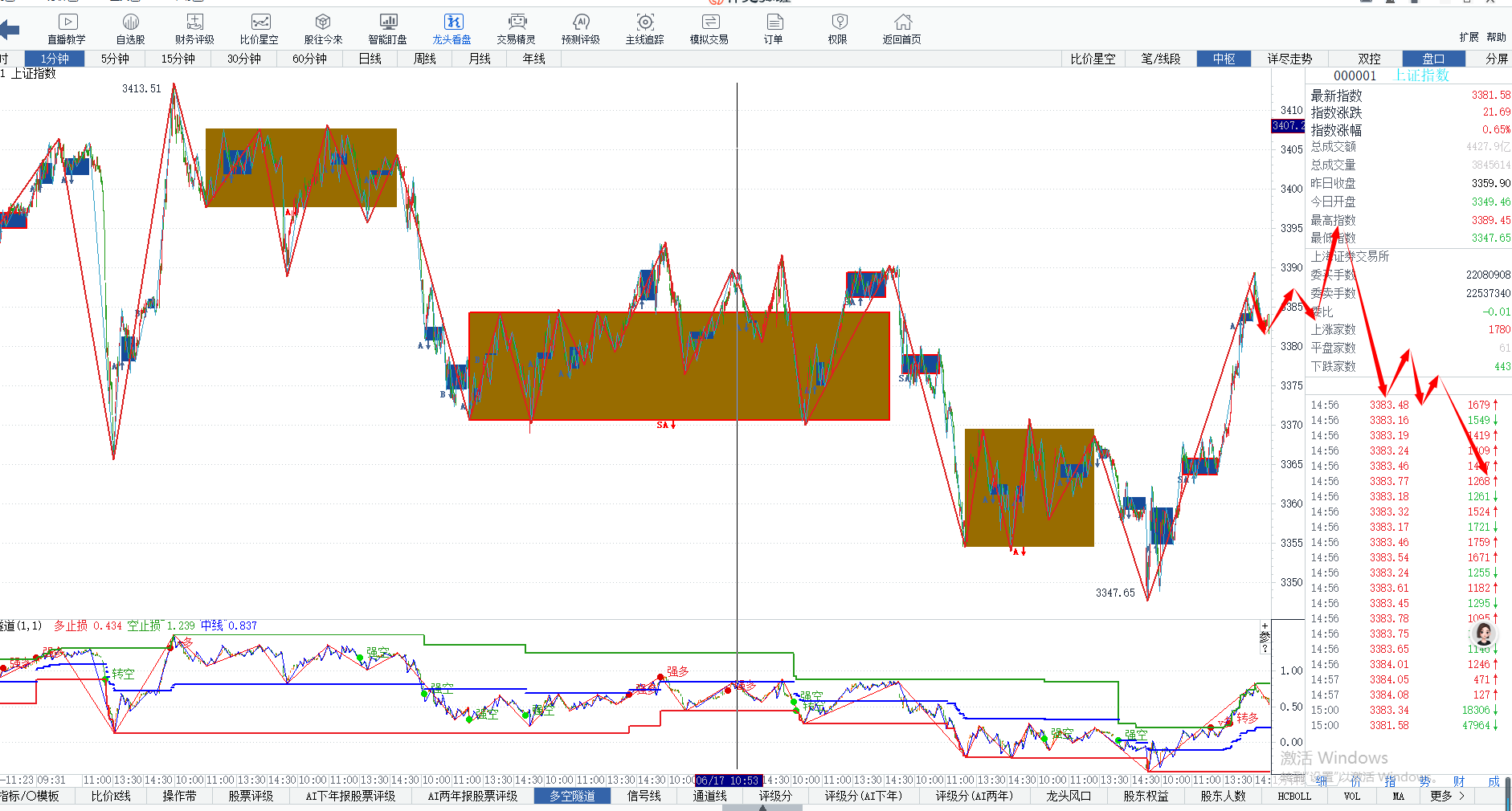1512x811 pixels.
Task: Switch to the 日线 daily chart tab
Action: (x=370, y=59)
